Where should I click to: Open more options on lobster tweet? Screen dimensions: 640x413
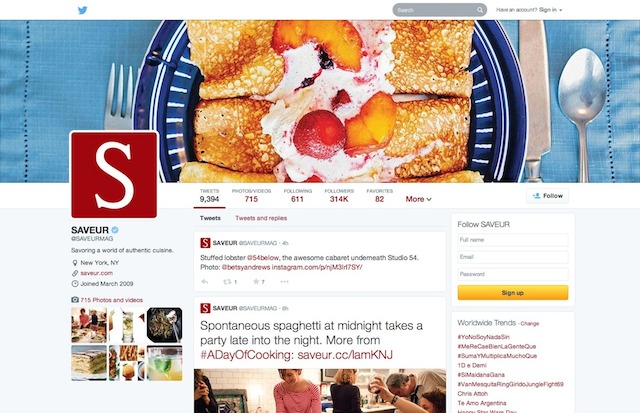[x=284, y=282]
